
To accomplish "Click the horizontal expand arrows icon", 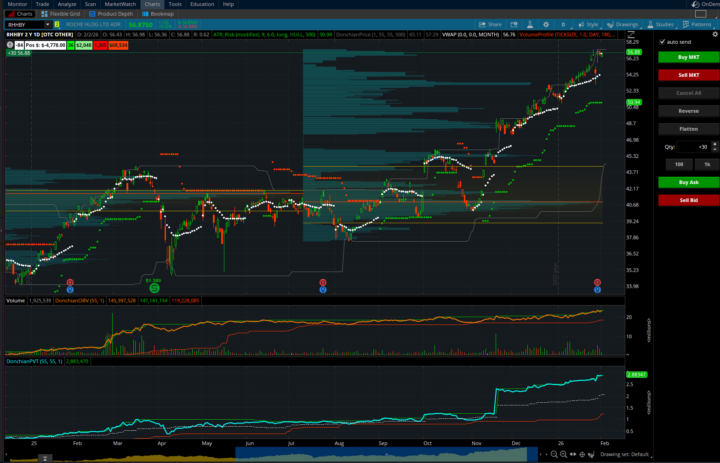I will click(573, 454).
